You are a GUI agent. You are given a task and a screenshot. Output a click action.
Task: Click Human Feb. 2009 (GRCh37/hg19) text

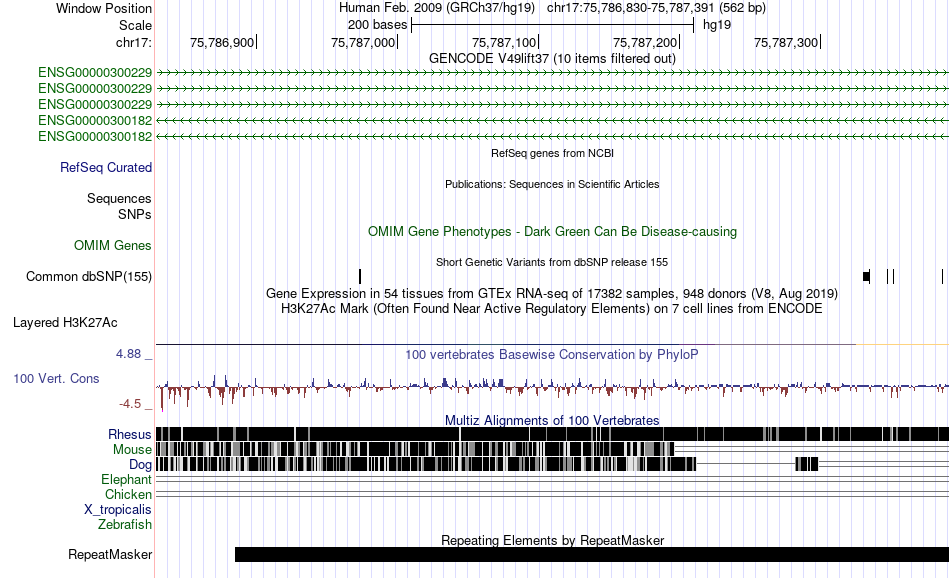click(x=436, y=8)
